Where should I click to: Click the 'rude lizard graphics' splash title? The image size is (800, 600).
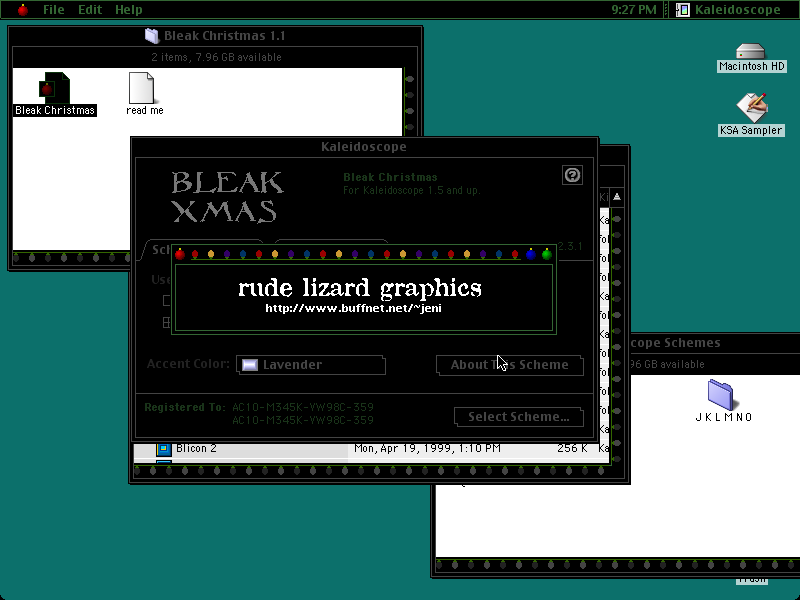pos(360,288)
